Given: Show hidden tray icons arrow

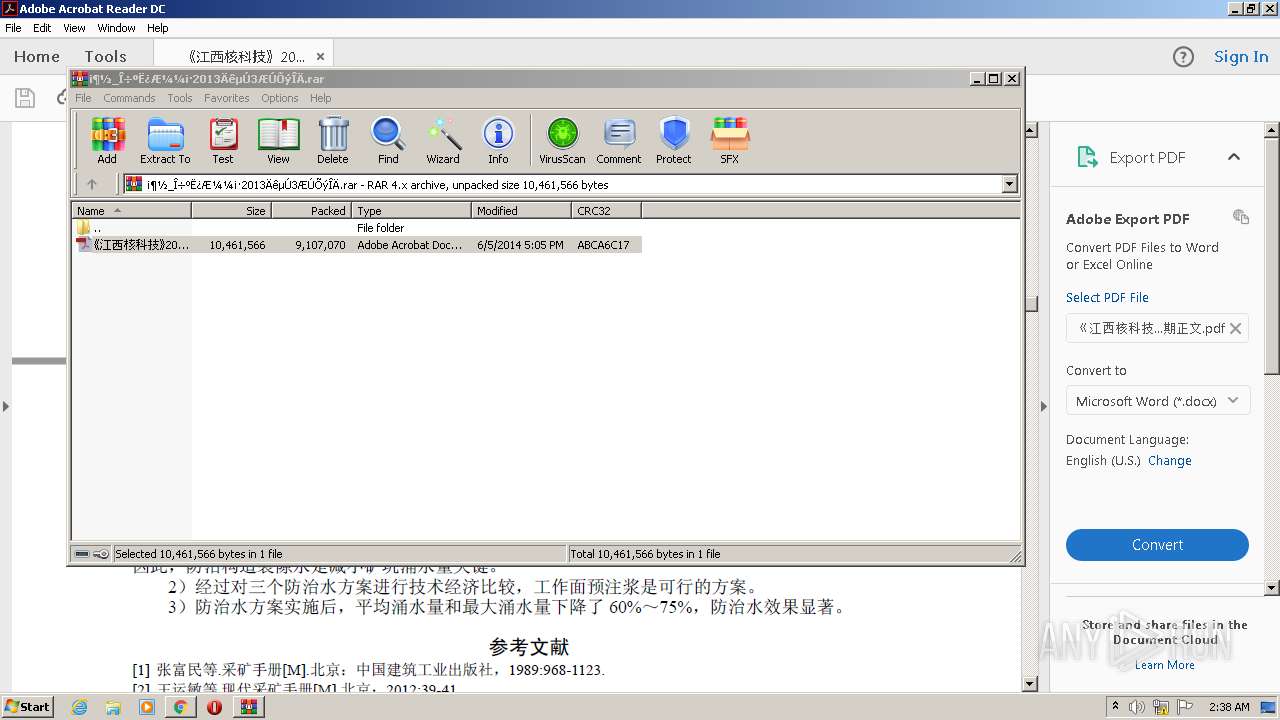Looking at the screenshot, I should tap(1115, 706).
